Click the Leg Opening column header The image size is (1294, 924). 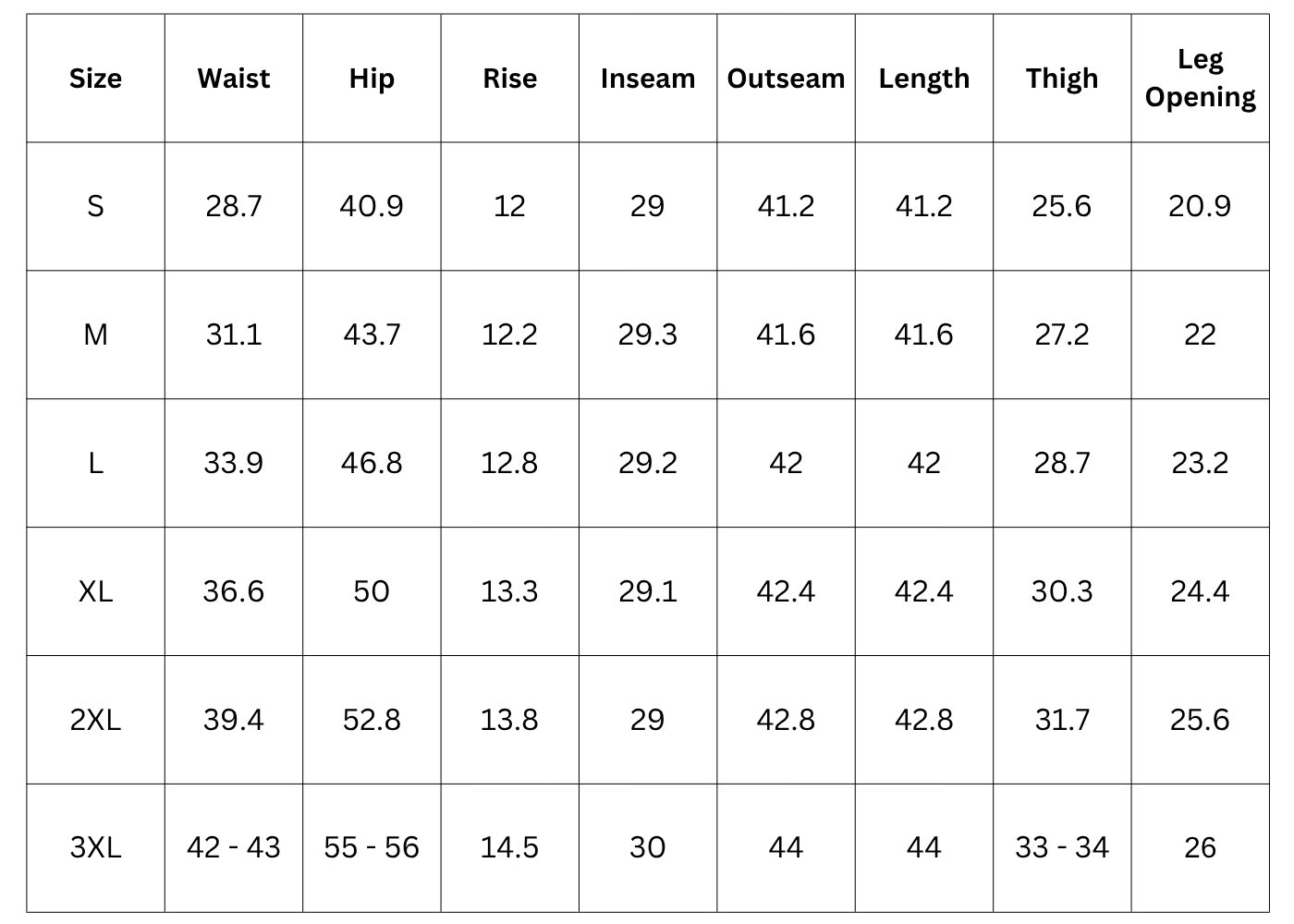[x=1200, y=79]
